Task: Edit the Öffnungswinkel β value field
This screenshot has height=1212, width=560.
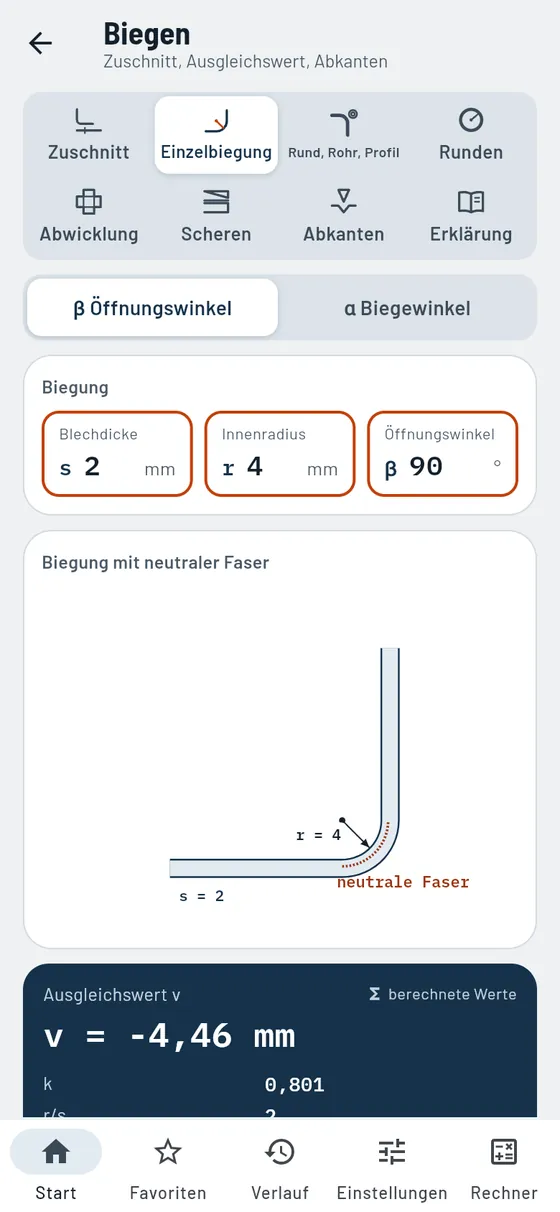Action: point(443,453)
